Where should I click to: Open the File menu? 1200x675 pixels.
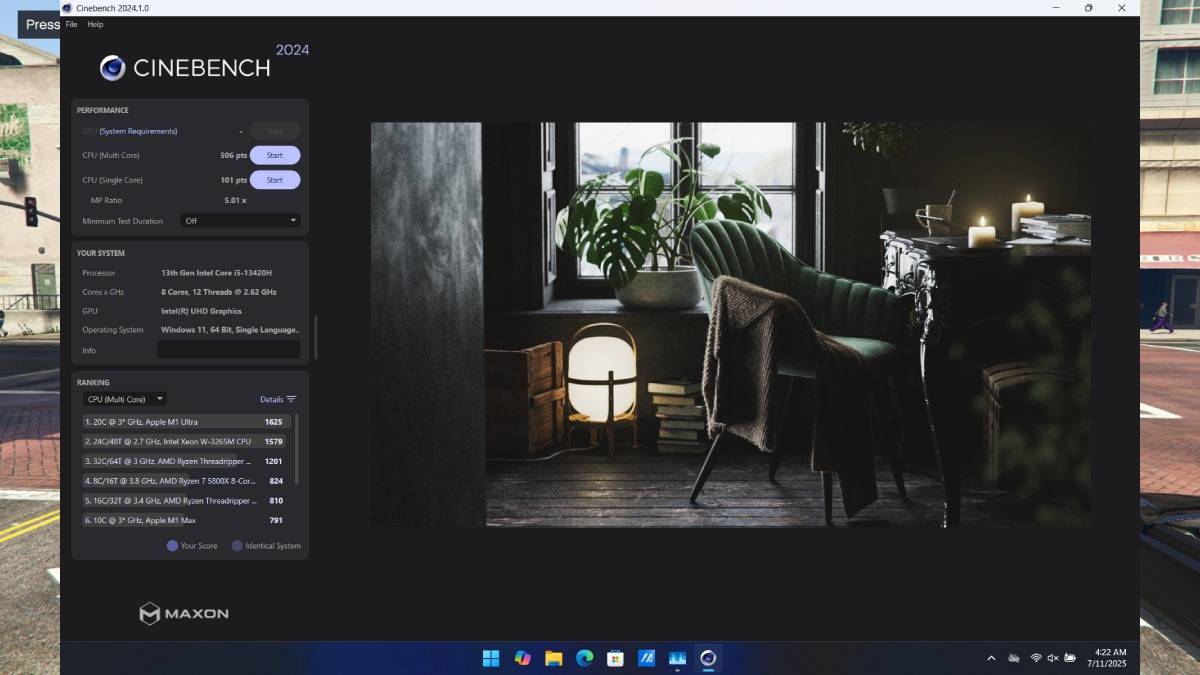(71, 24)
